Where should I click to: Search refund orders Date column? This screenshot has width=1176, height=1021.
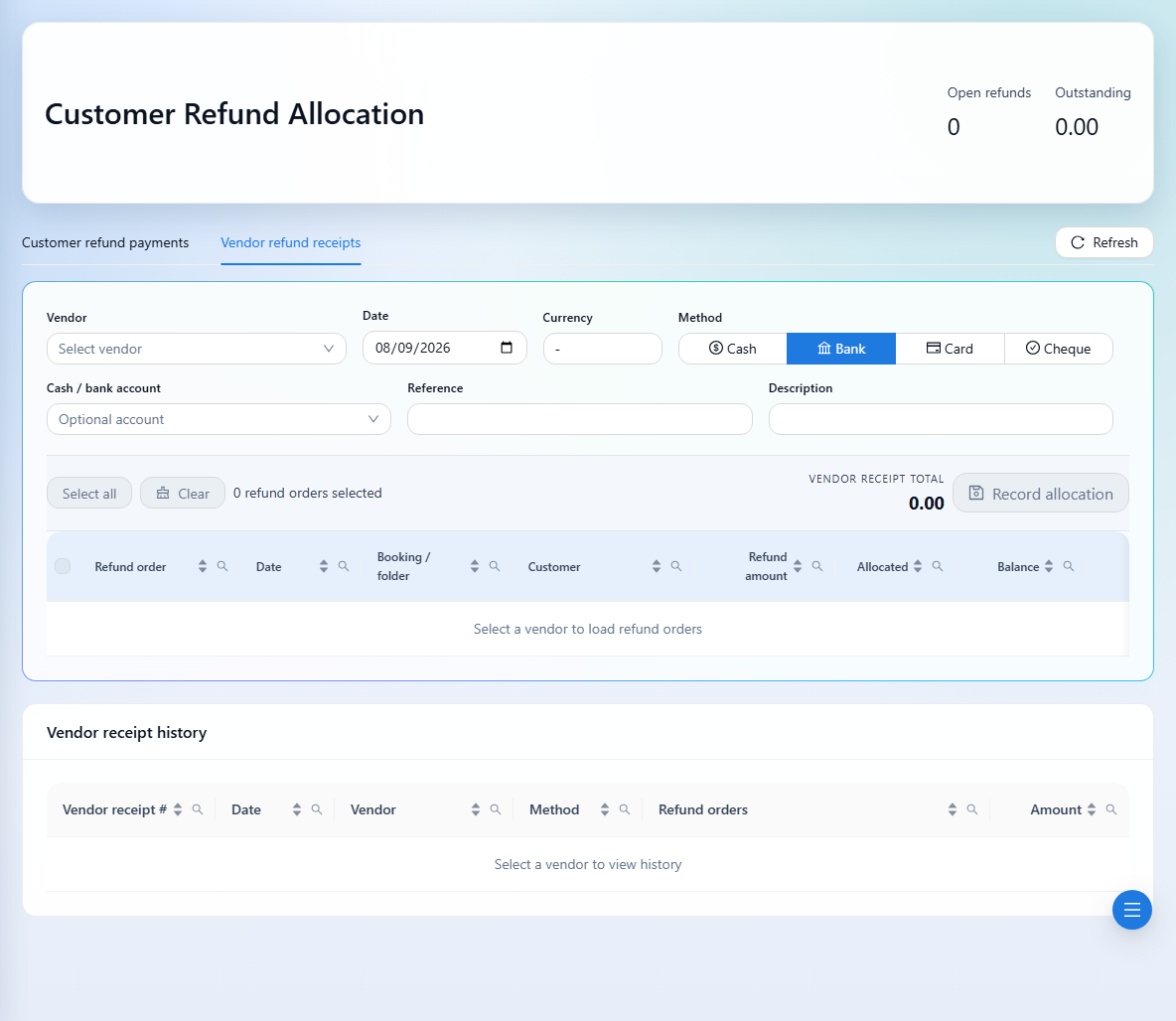point(344,566)
